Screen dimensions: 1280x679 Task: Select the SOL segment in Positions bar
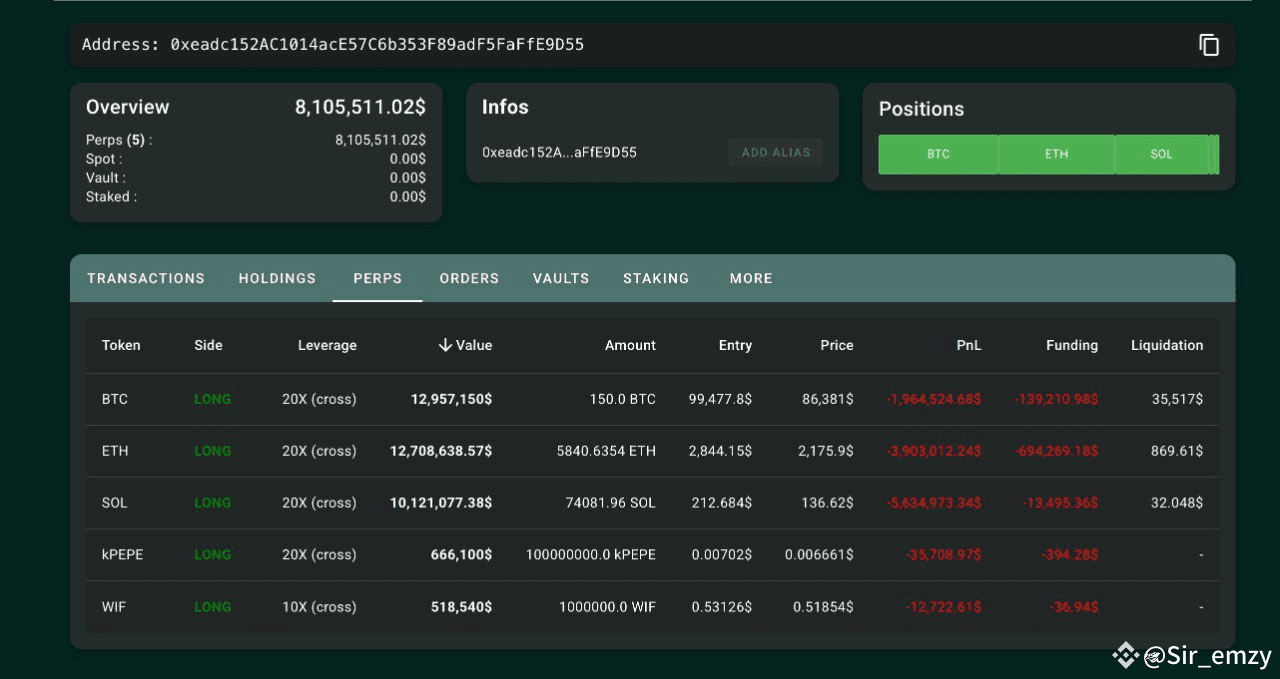click(1161, 154)
